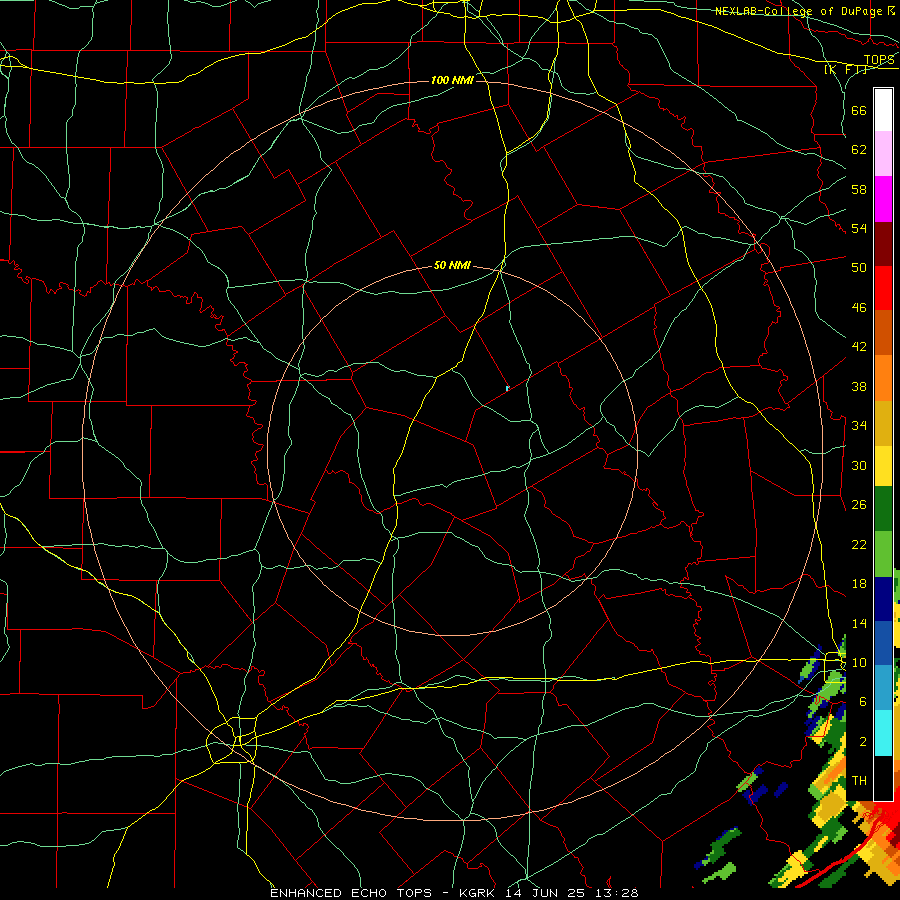Click the light pink legend swatch
The image size is (900, 900).
(883, 153)
